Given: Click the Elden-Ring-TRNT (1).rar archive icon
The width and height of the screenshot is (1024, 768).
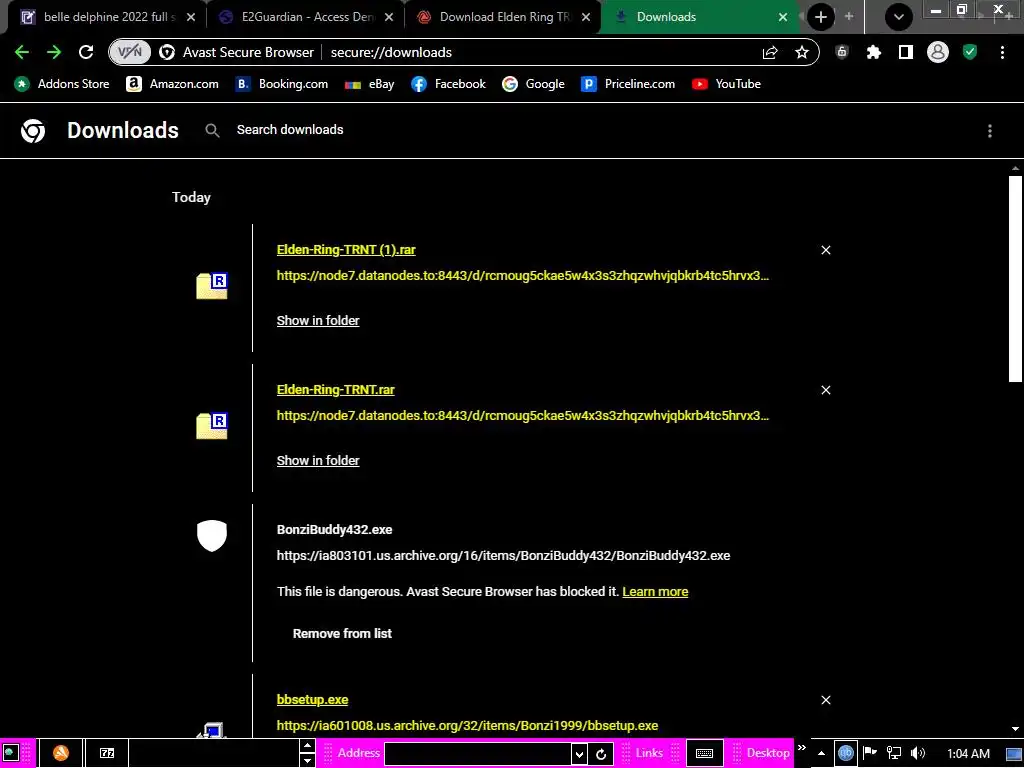Looking at the screenshot, I should (212, 286).
